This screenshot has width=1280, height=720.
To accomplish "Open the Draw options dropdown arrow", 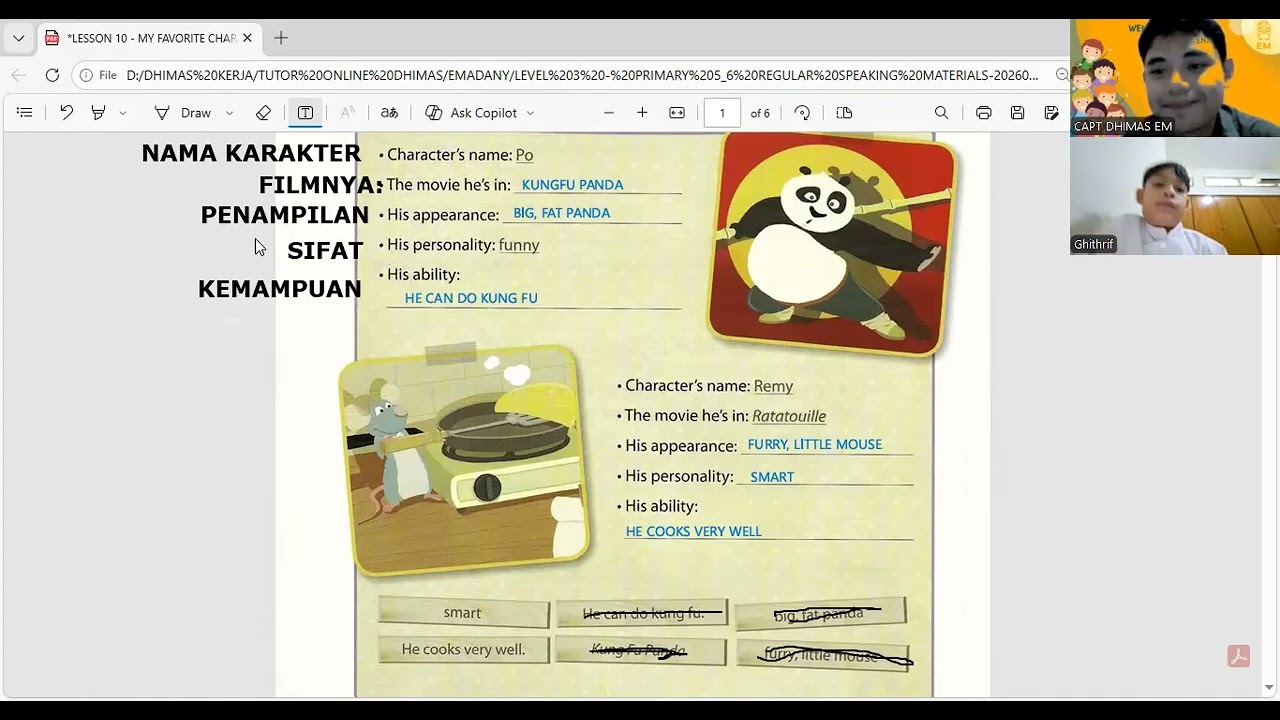I will [x=230, y=113].
